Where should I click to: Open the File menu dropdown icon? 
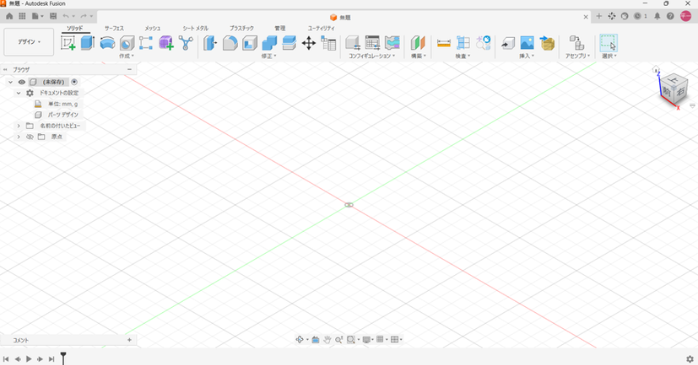(37, 16)
